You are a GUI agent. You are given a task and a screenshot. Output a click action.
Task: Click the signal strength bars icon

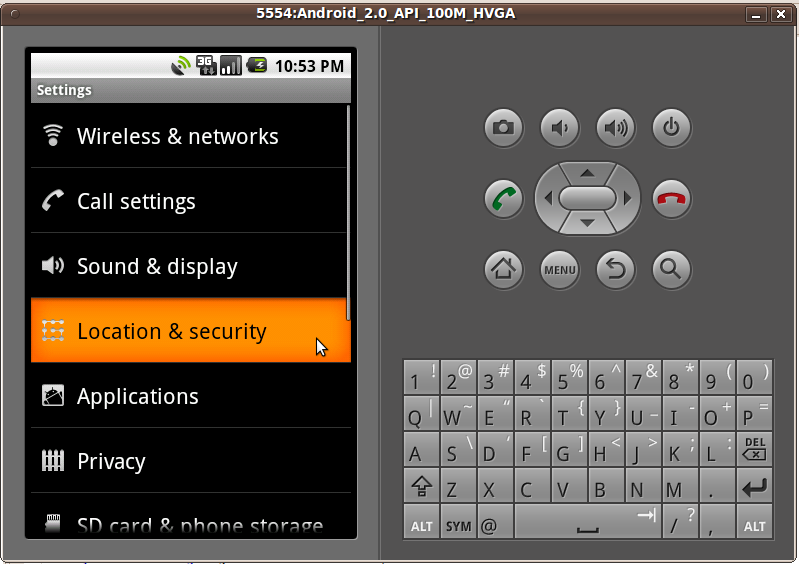point(231,65)
